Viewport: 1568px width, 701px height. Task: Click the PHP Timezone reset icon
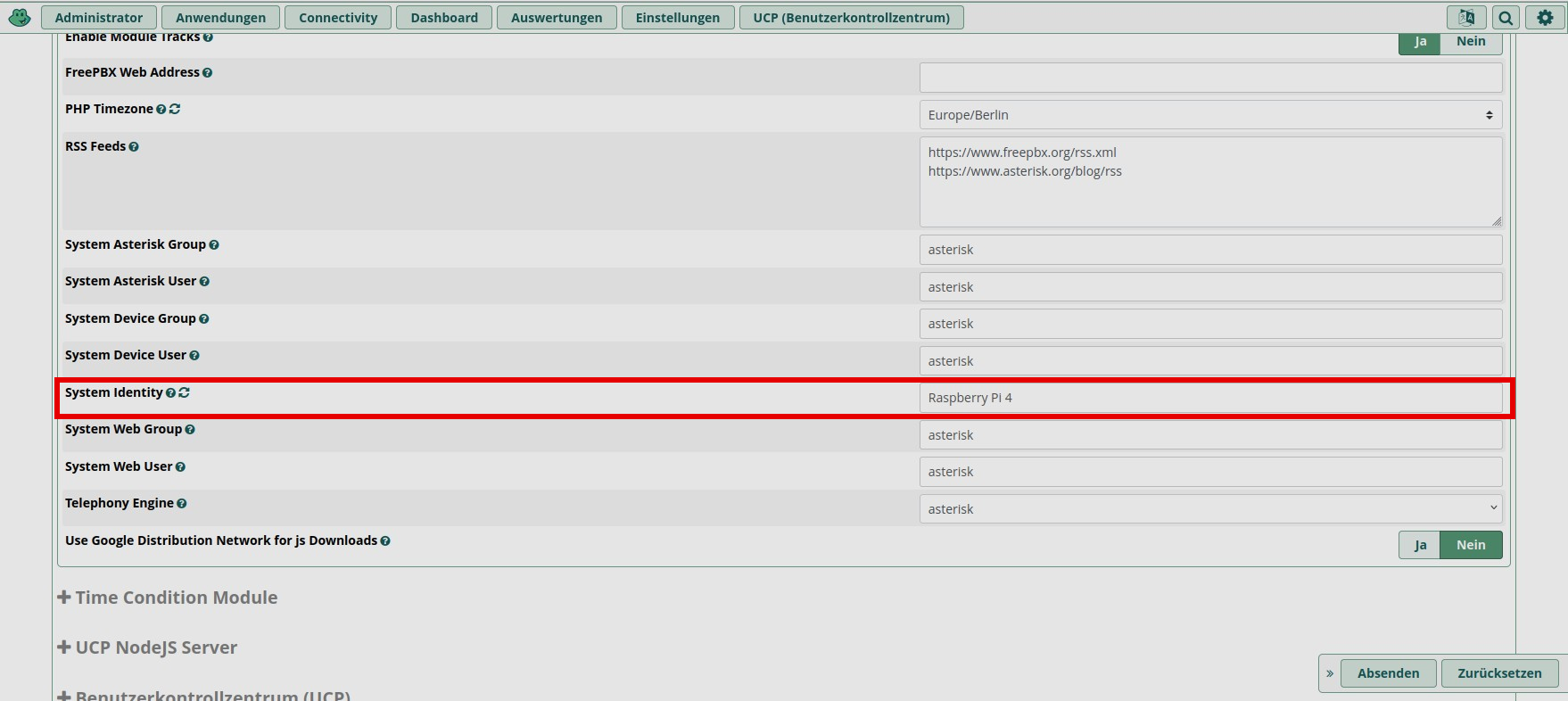point(175,109)
